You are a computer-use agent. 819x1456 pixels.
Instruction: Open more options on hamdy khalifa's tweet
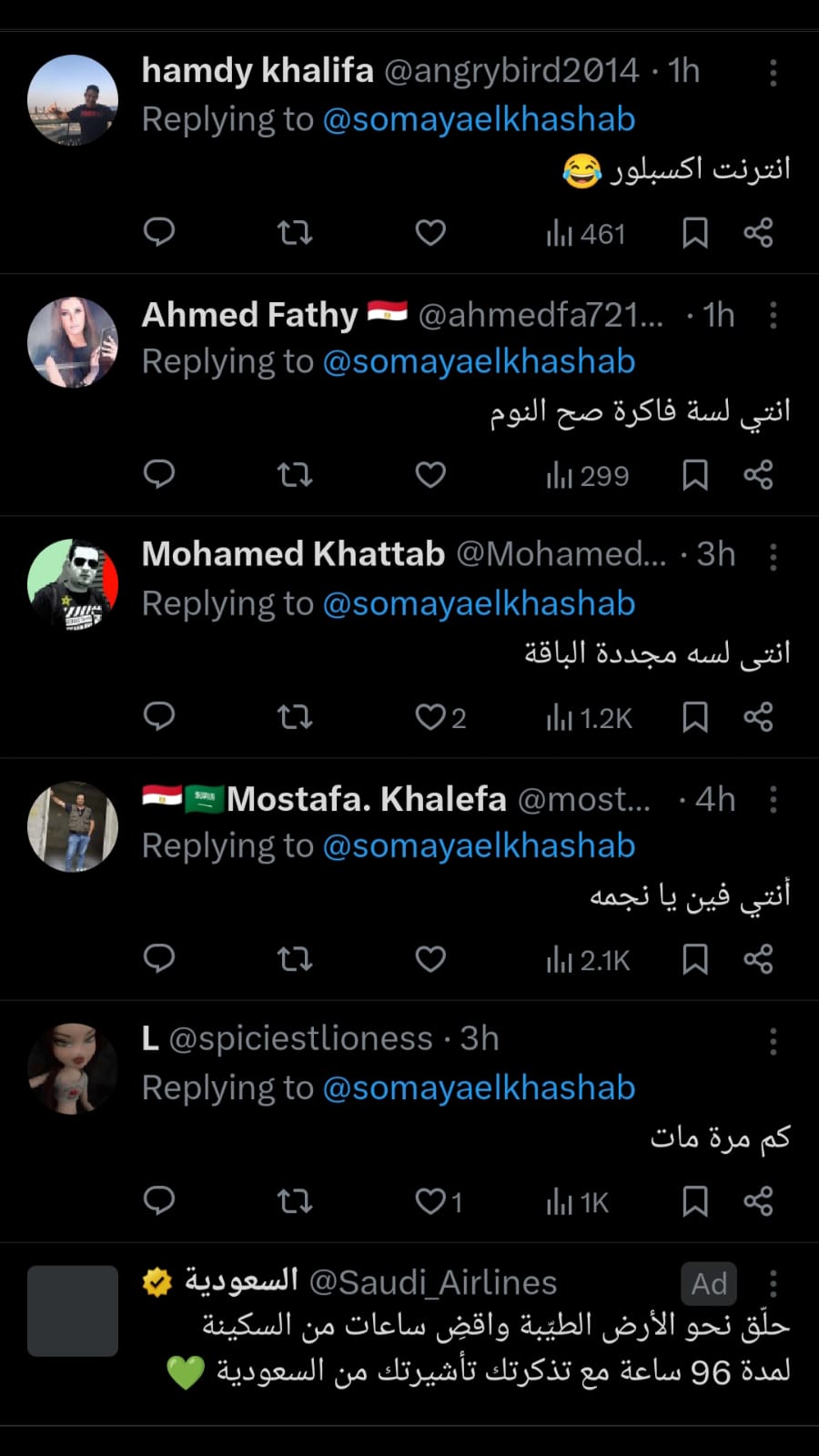[x=773, y=73]
